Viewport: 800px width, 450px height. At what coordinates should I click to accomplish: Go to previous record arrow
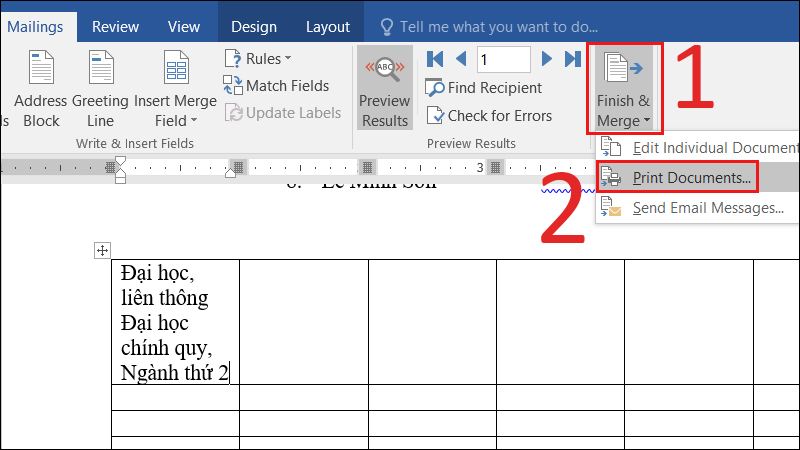click(x=461, y=59)
